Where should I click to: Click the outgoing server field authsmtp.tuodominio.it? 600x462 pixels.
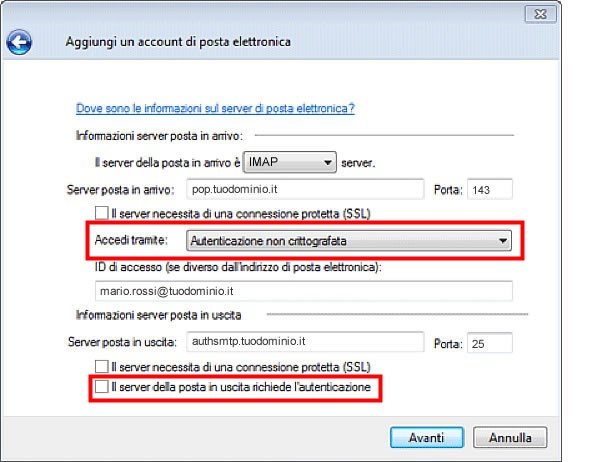[x=305, y=341]
